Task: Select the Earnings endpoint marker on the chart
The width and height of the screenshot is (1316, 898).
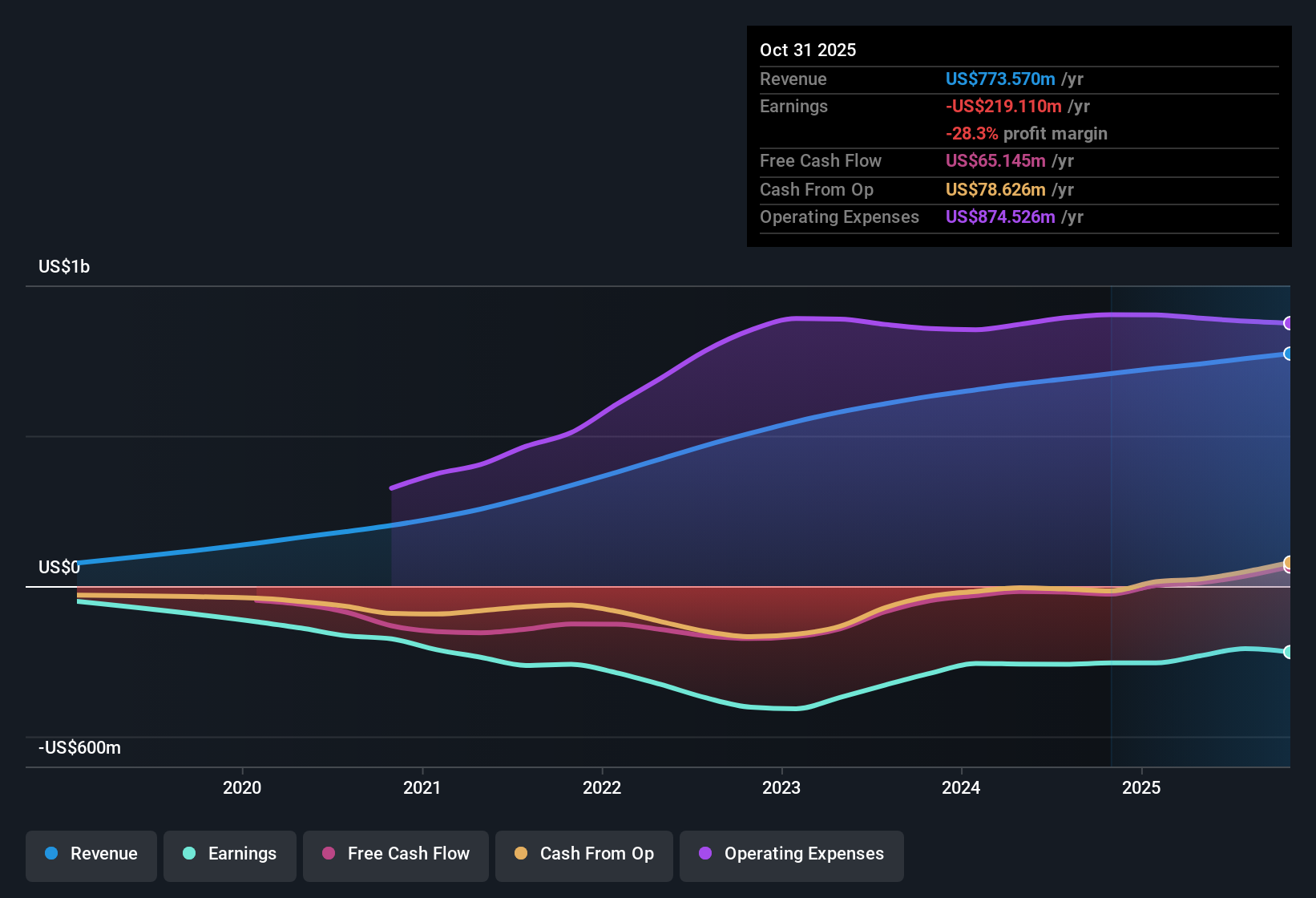Action: [1289, 653]
